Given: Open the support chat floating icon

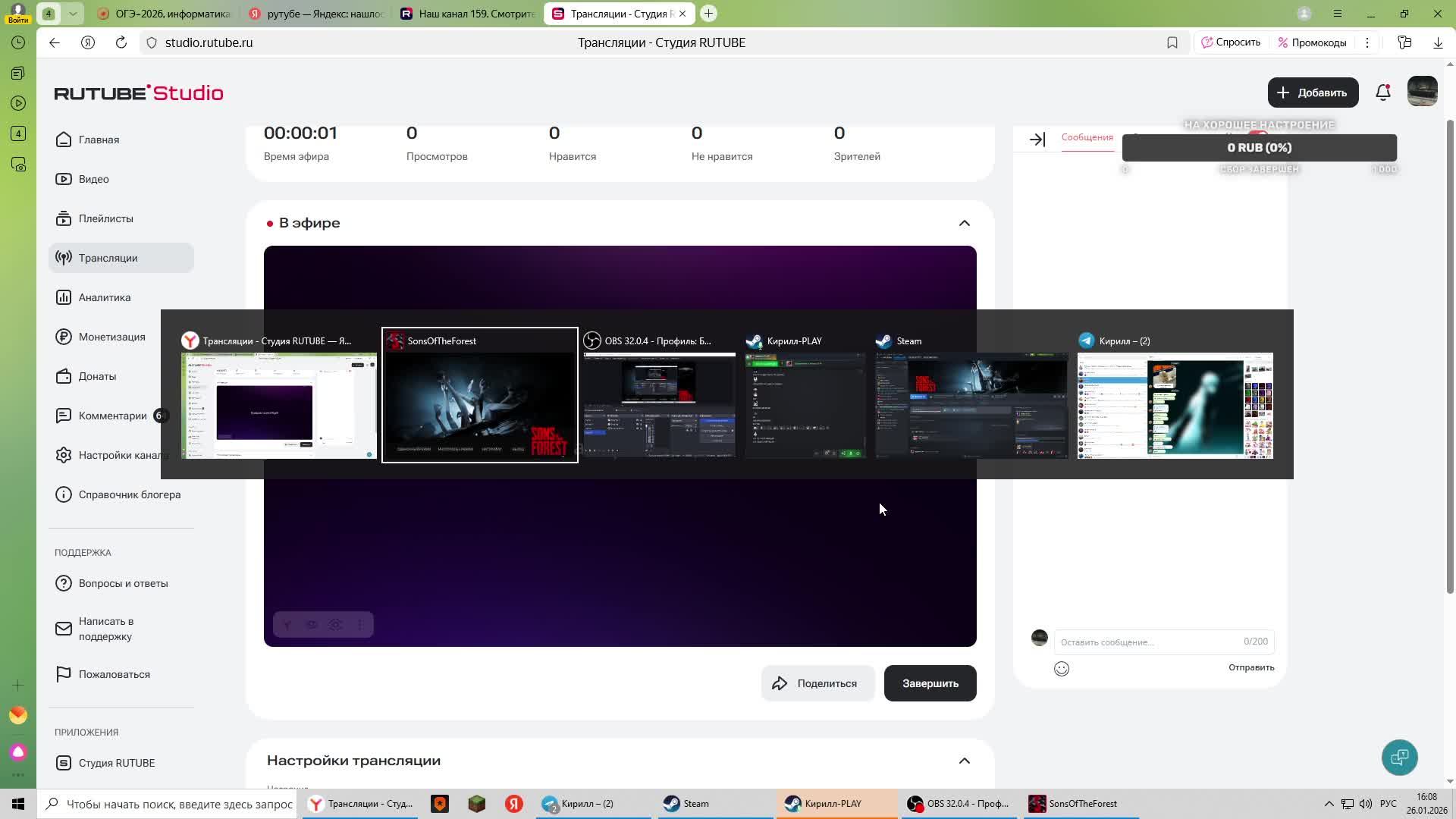Looking at the screenshot, I should click(x=1399, y=757).
